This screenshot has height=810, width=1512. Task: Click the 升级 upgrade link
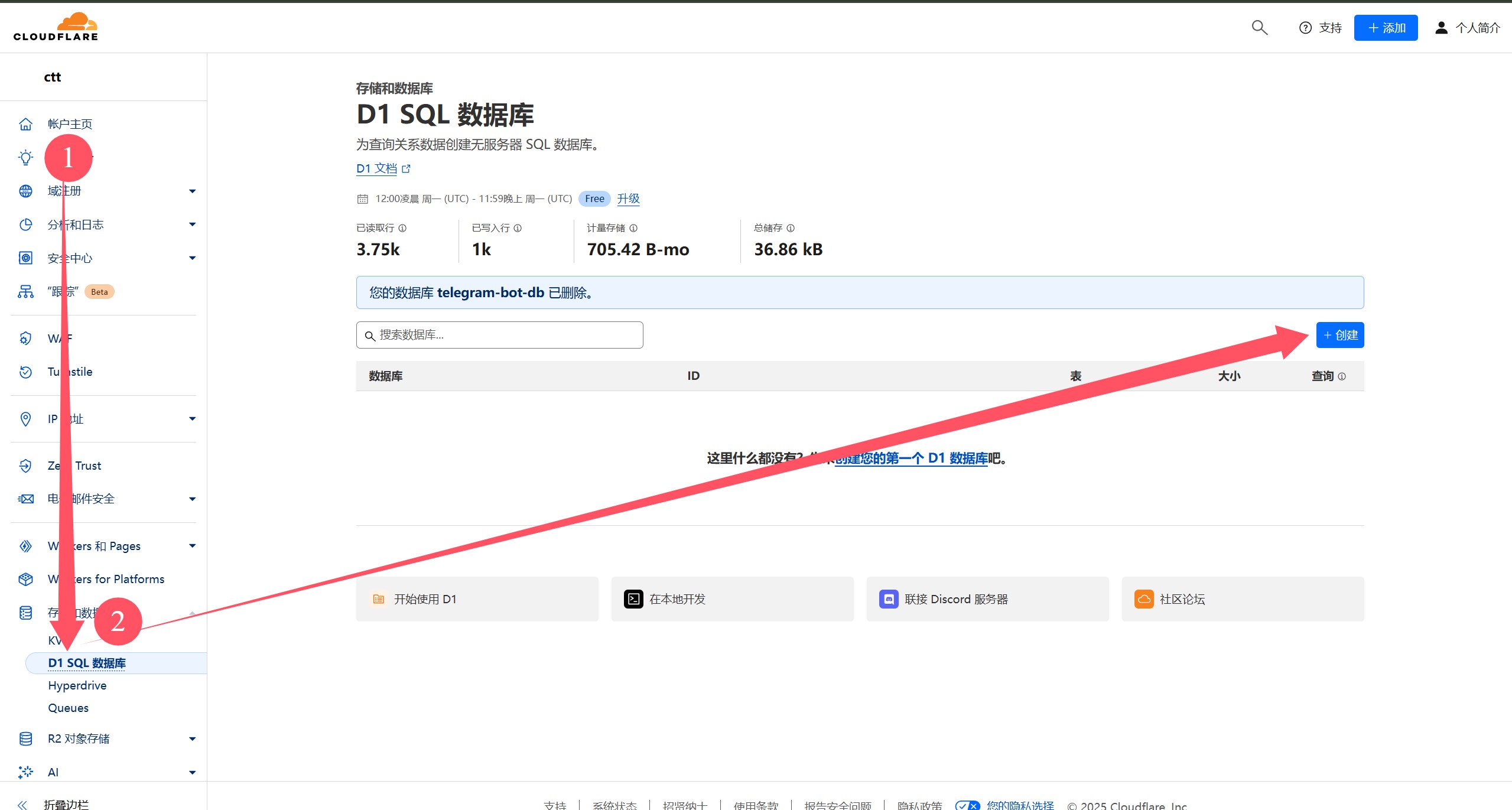628,199
